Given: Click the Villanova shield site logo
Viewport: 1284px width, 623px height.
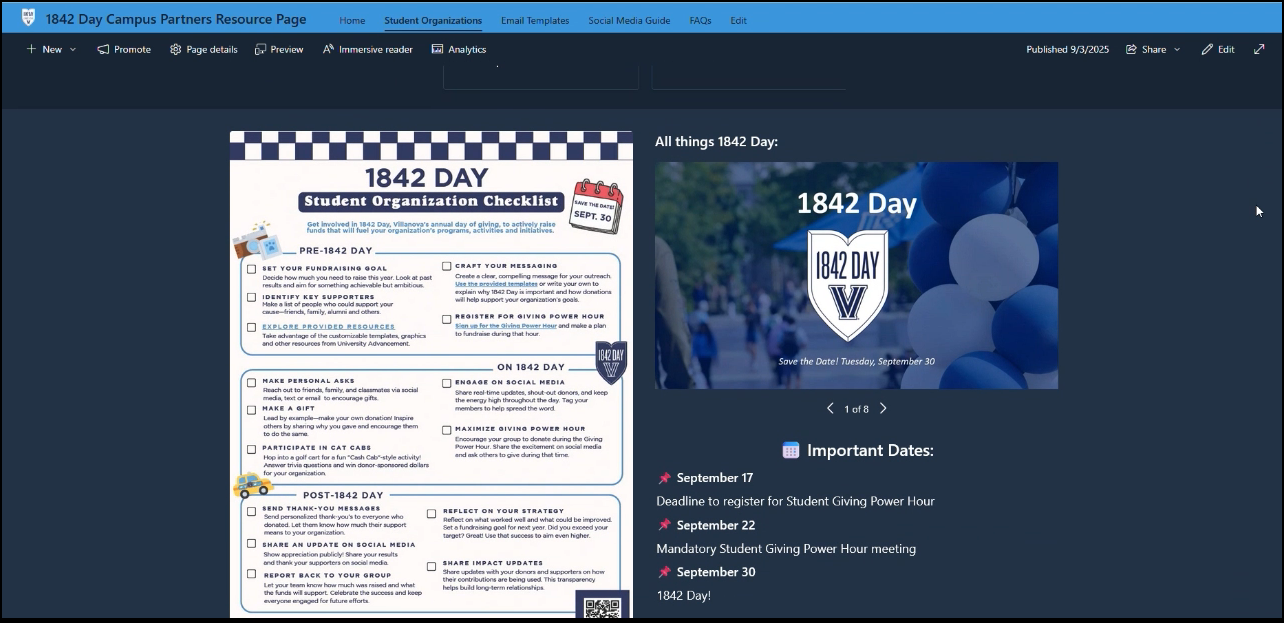Looking at the screenshot, I should (28, 18).
